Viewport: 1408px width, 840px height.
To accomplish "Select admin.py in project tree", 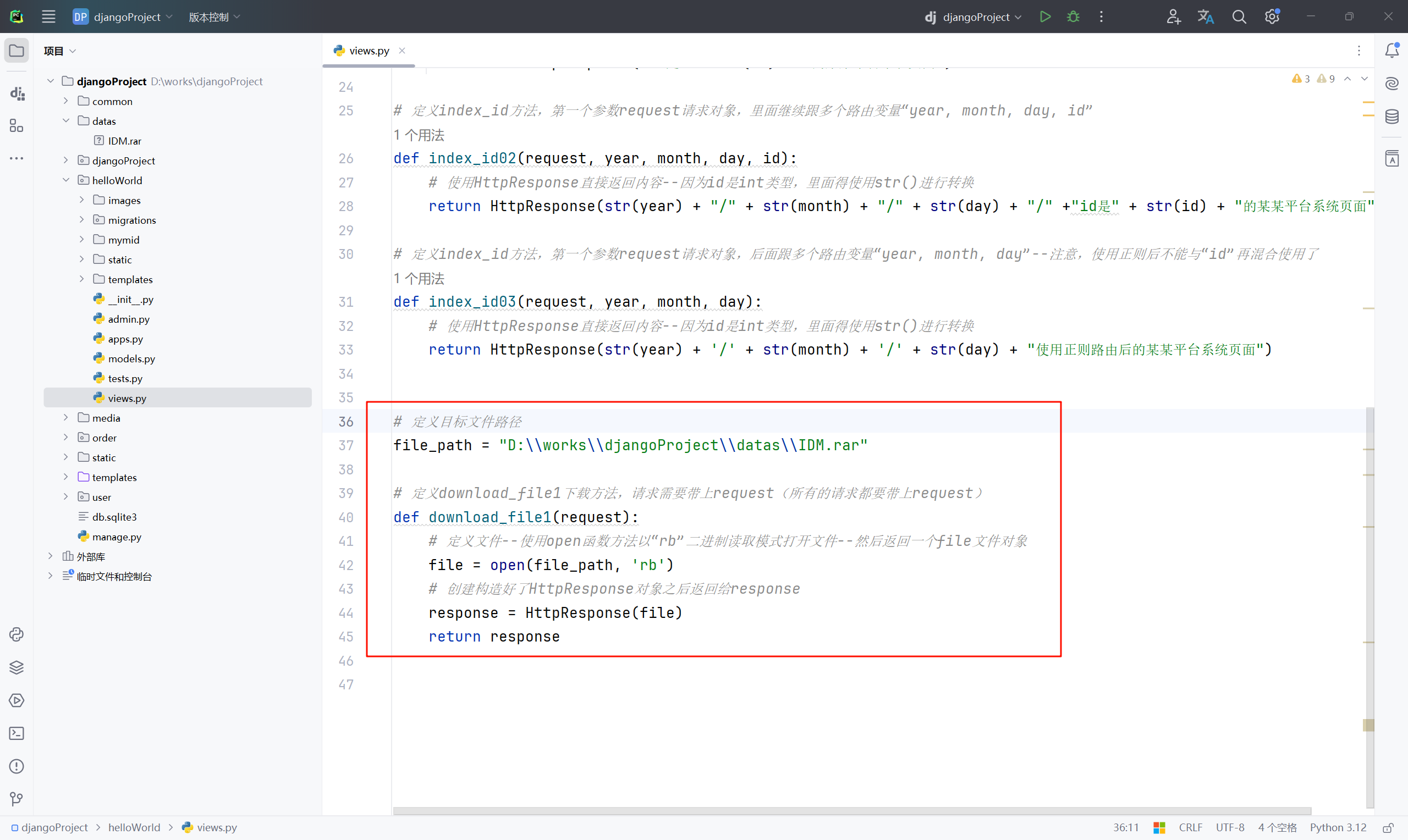I will click(129, 319).
